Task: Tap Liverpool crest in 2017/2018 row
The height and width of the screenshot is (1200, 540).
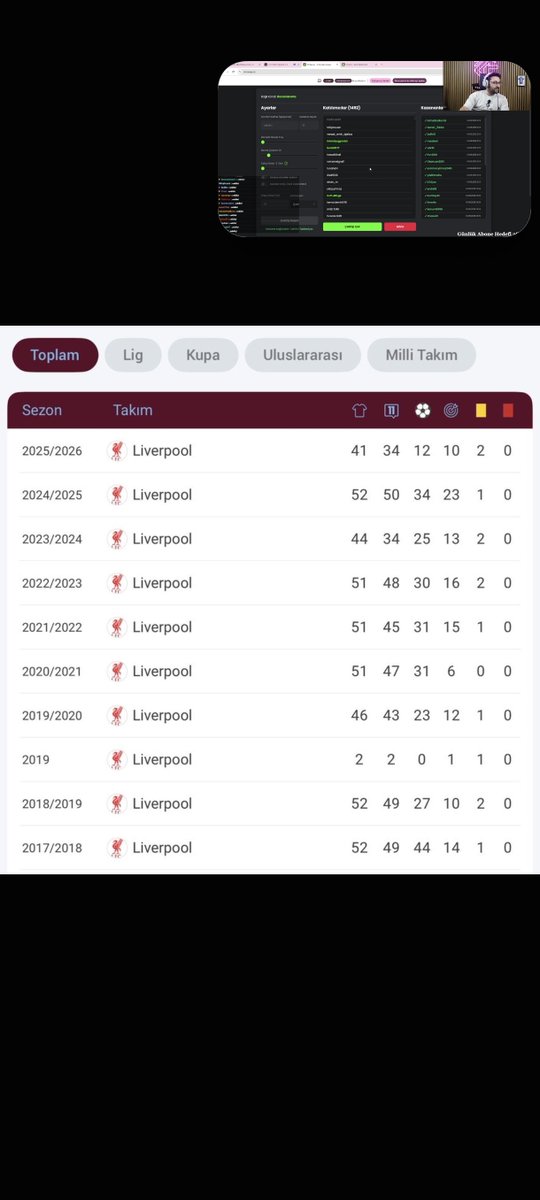Action: pos(117,848)
